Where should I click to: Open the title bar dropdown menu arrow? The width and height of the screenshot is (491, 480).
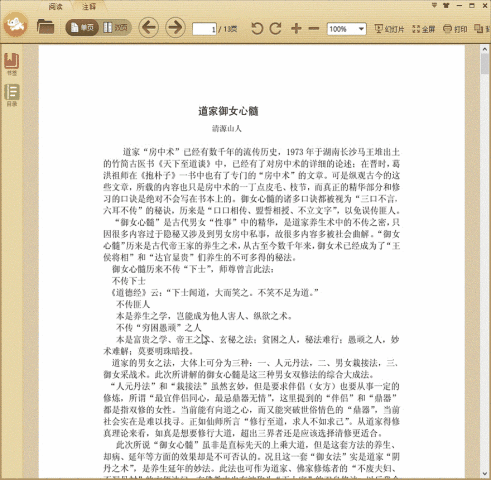click(x=434, y=5)
